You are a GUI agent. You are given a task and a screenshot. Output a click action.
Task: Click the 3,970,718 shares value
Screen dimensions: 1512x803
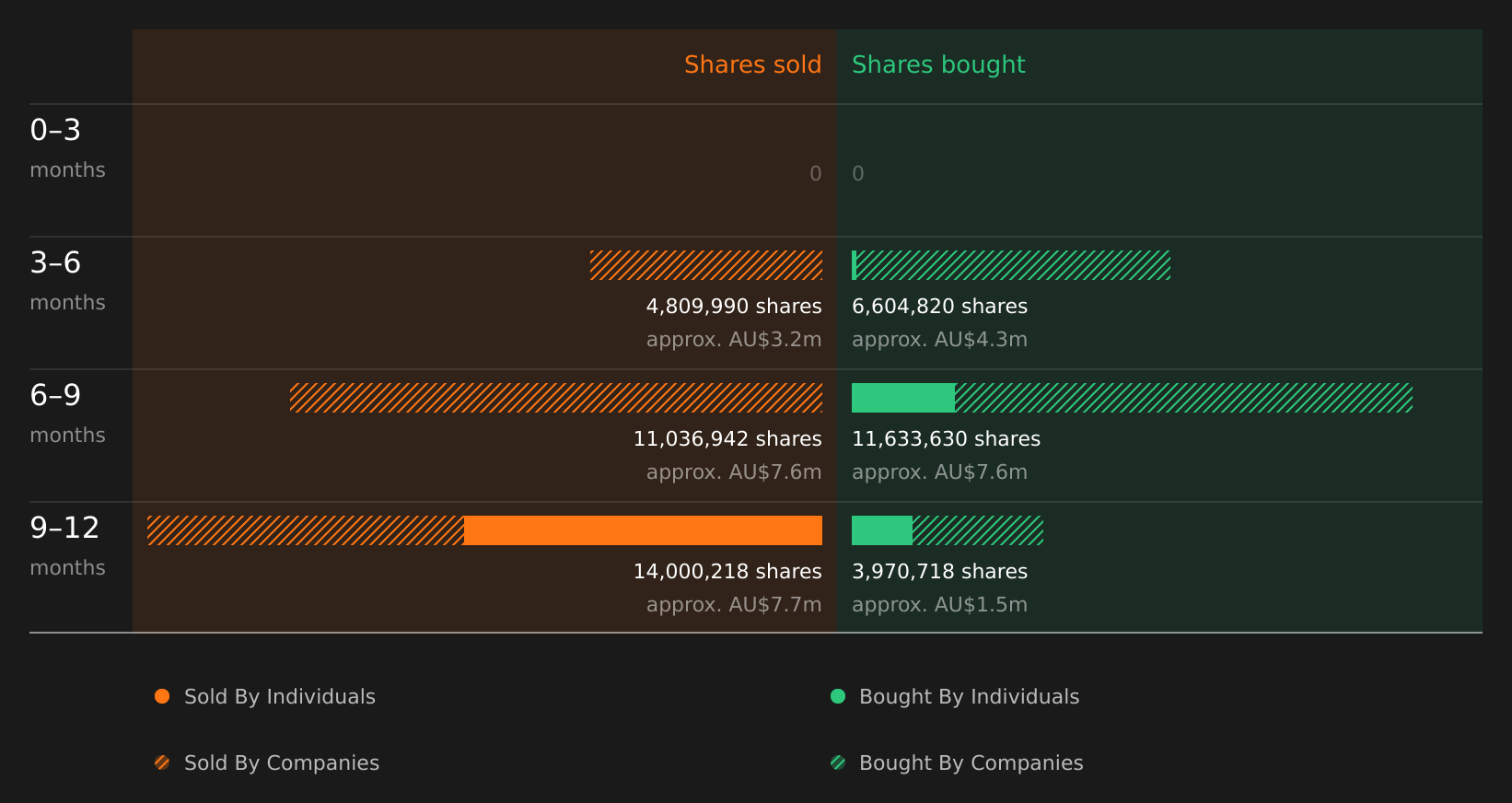[939, 572]
